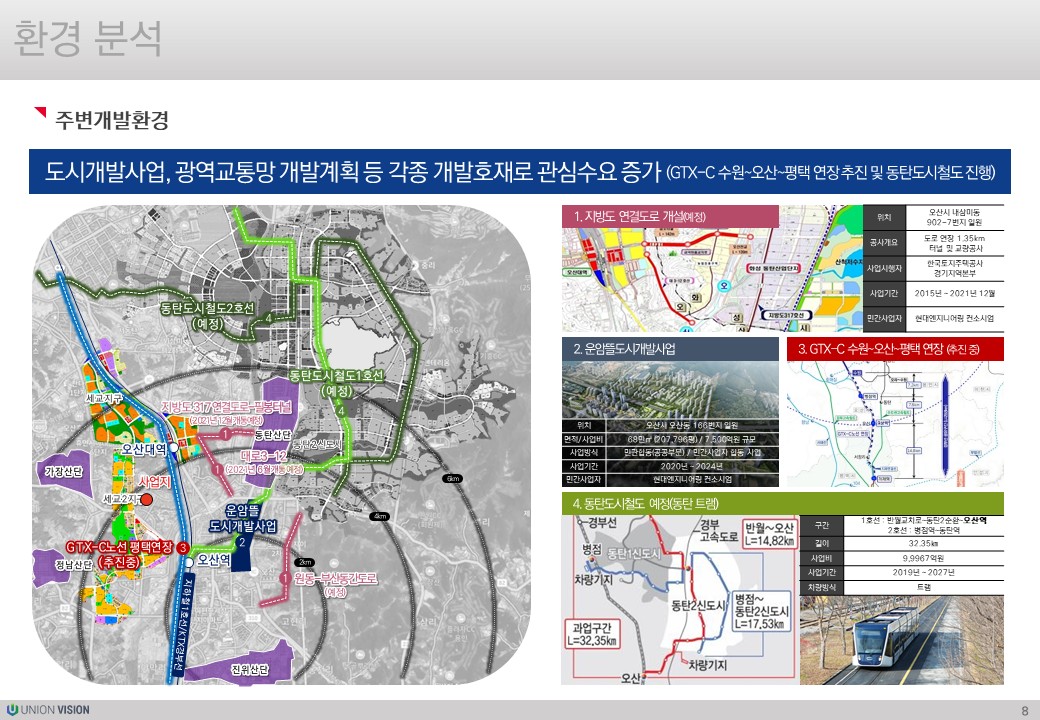
Task: Click the 4km radius distance tag
Action: [x=380, y=516]
